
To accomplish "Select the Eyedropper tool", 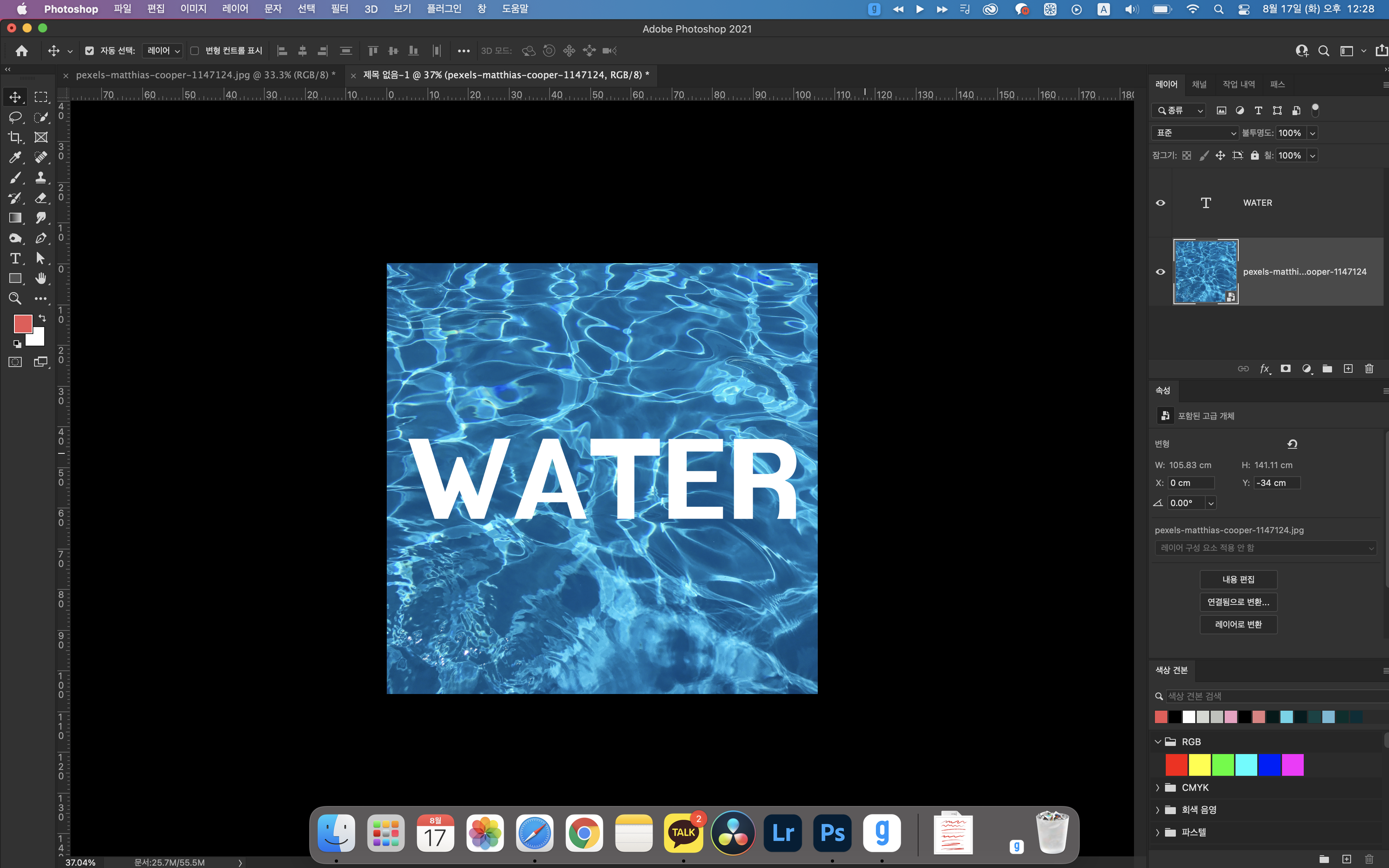I will coord(15,157).
